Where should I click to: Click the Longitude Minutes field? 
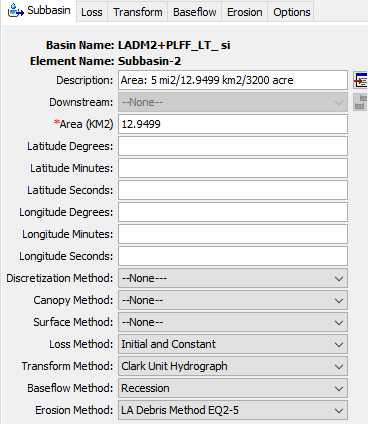point(233,234)
